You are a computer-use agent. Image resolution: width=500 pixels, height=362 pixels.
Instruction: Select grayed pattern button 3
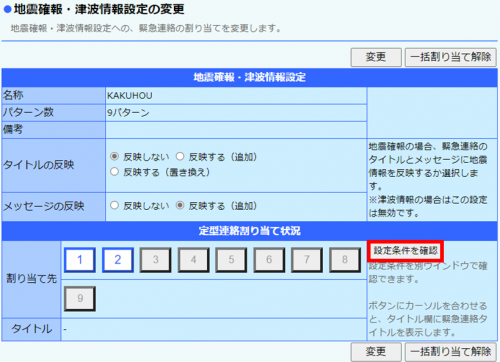(155, 260)
